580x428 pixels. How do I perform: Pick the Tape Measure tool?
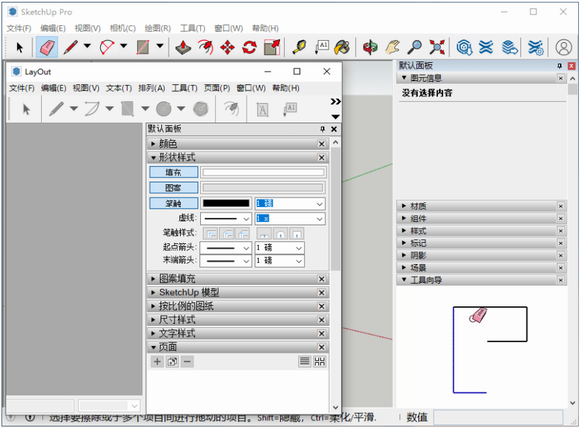pyautogui.click(x=299, y=47)
